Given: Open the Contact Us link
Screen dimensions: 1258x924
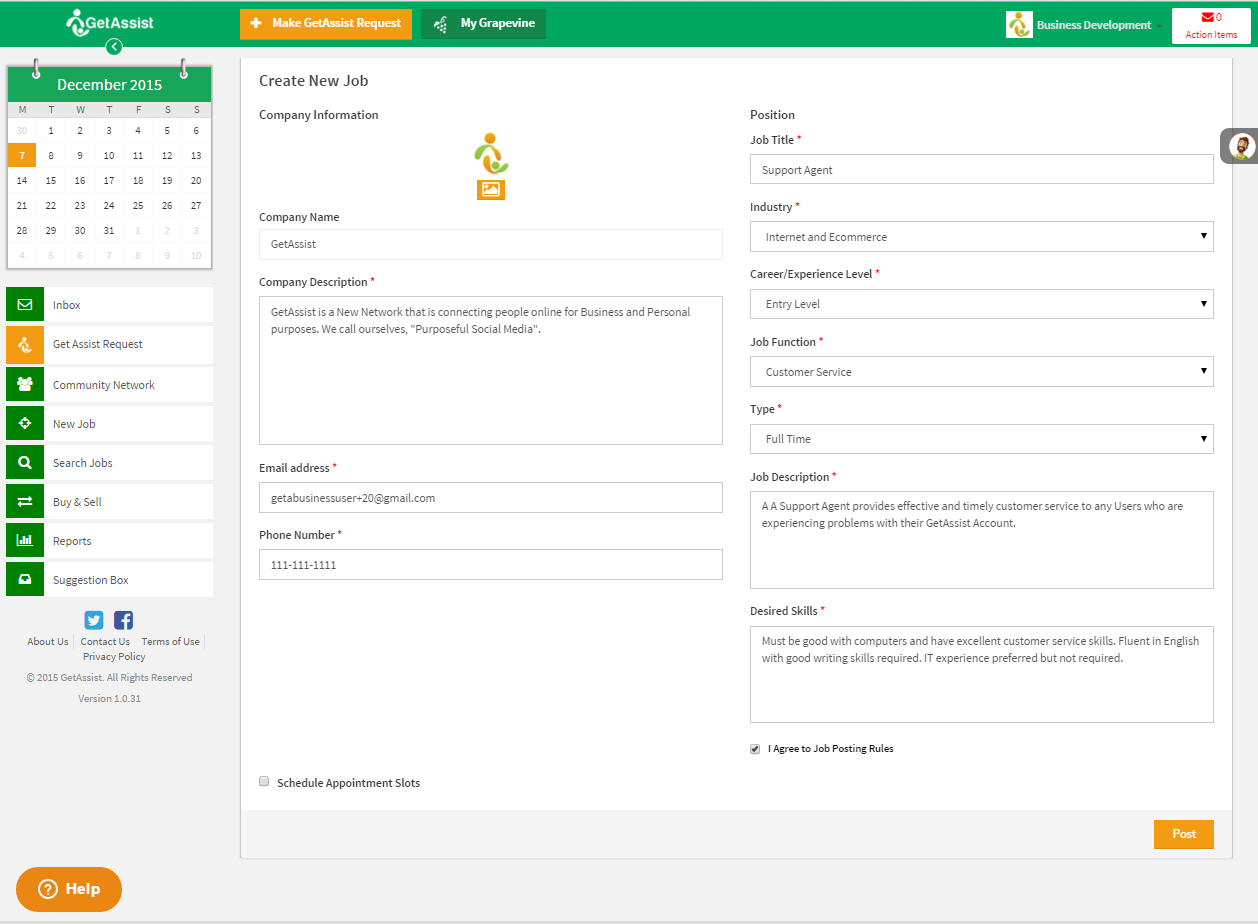Looking at the screenshot, I should click(x=105, y=642).
